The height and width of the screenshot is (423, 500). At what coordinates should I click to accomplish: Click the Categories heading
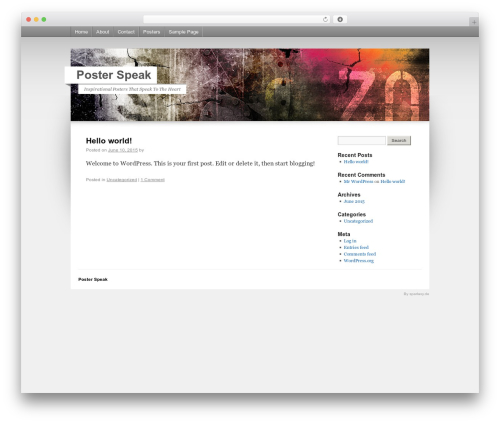pos(352,214)
